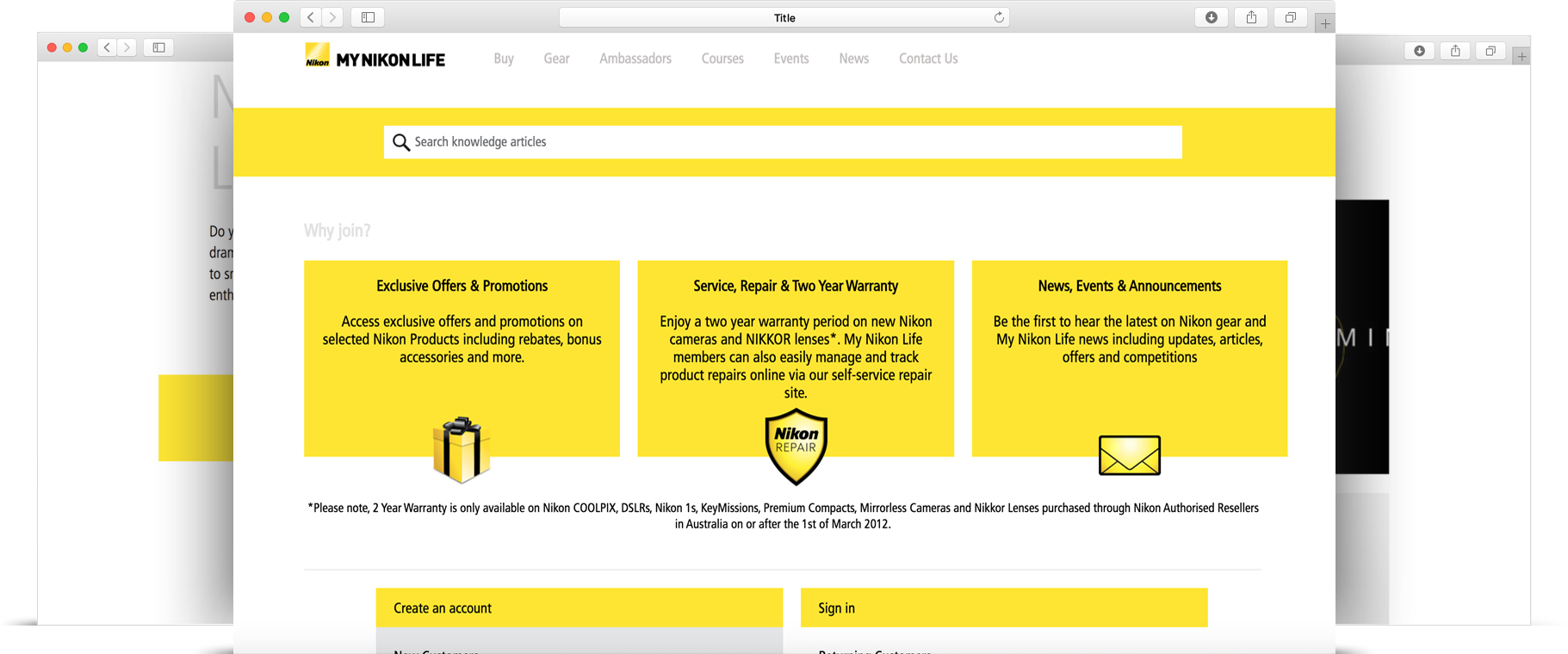Go to the Ambassadors page
This screenshot has height=654, width=1568.
pyautogui.click(x=635, y=59)
